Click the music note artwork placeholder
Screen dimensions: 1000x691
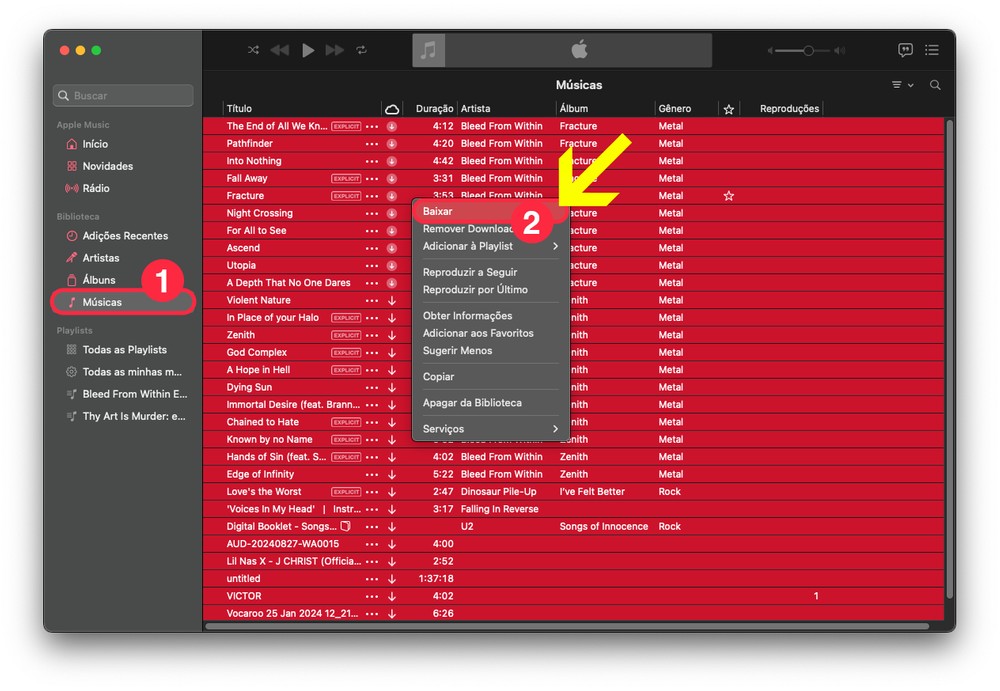(x=429, y=50)
